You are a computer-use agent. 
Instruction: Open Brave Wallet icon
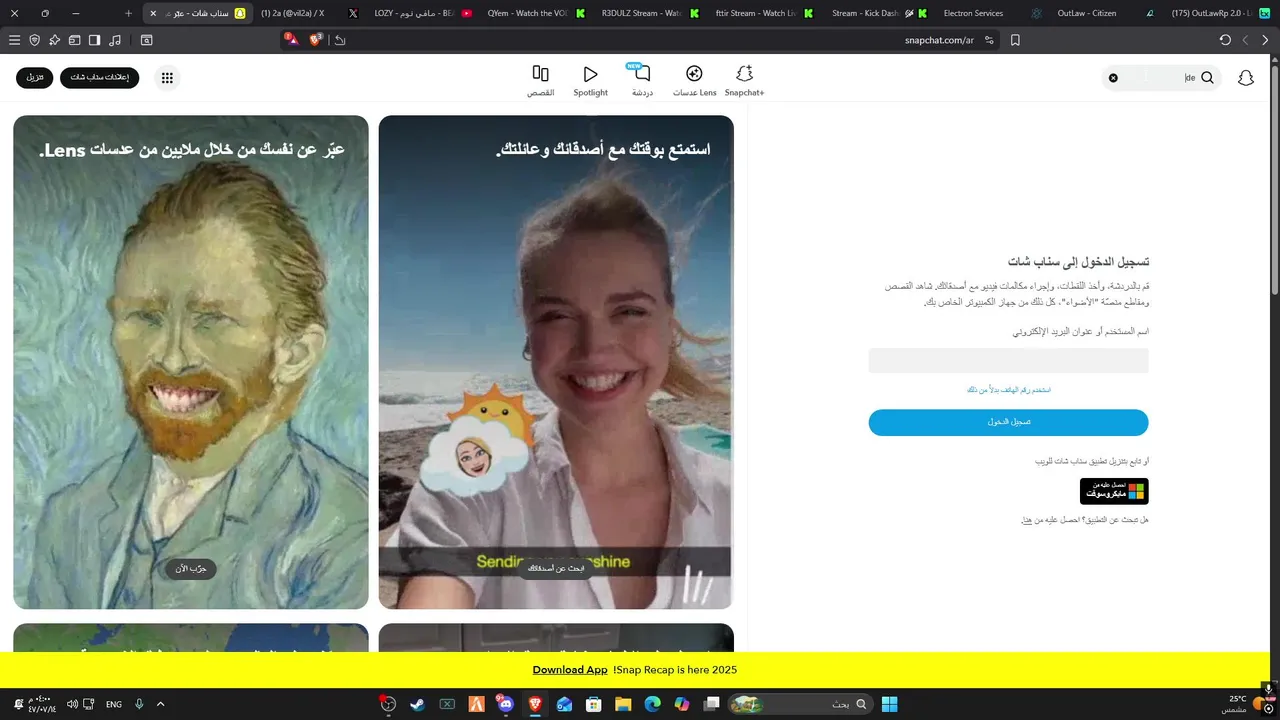point(75,40)
